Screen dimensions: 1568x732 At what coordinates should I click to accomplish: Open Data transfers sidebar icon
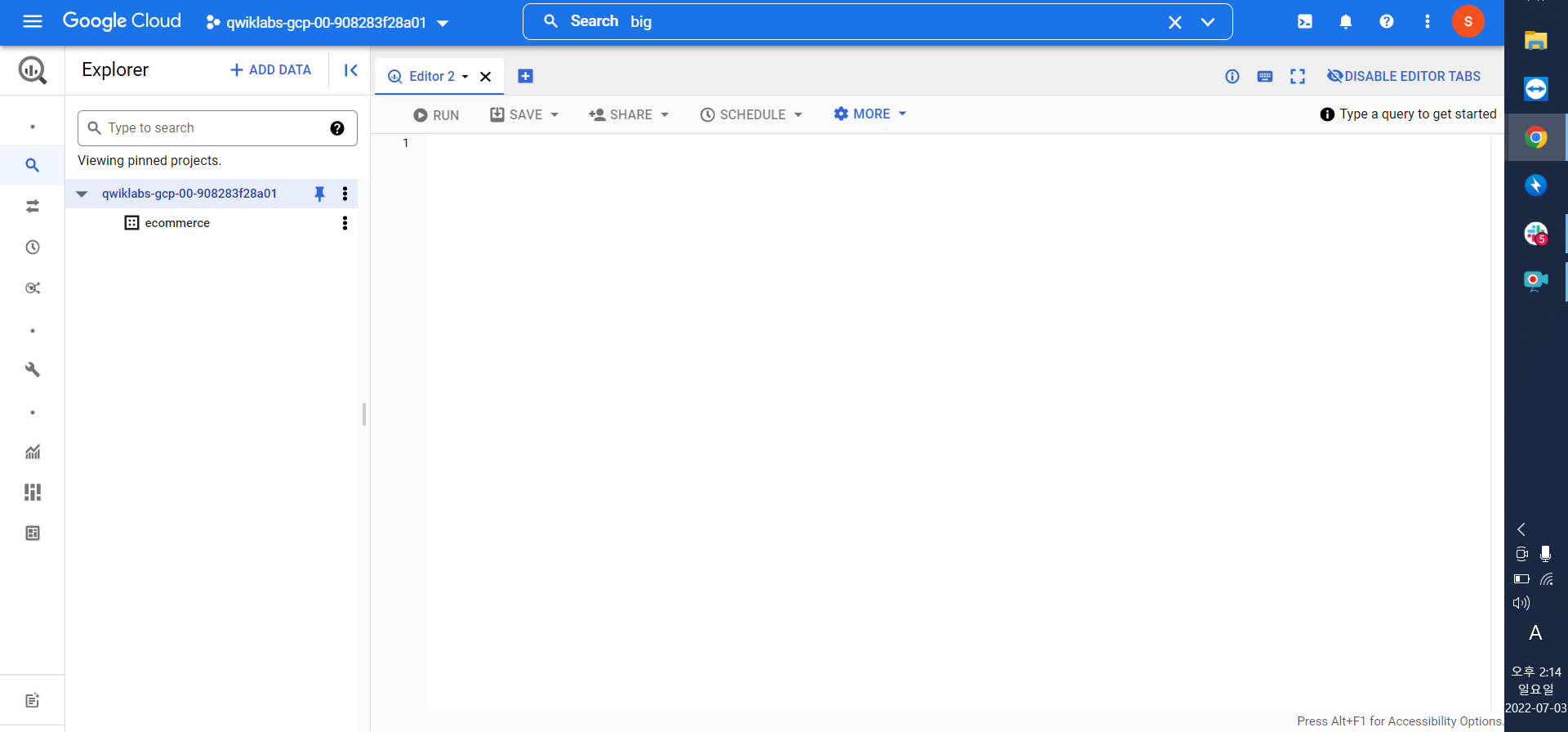click(x=33, y=206)
